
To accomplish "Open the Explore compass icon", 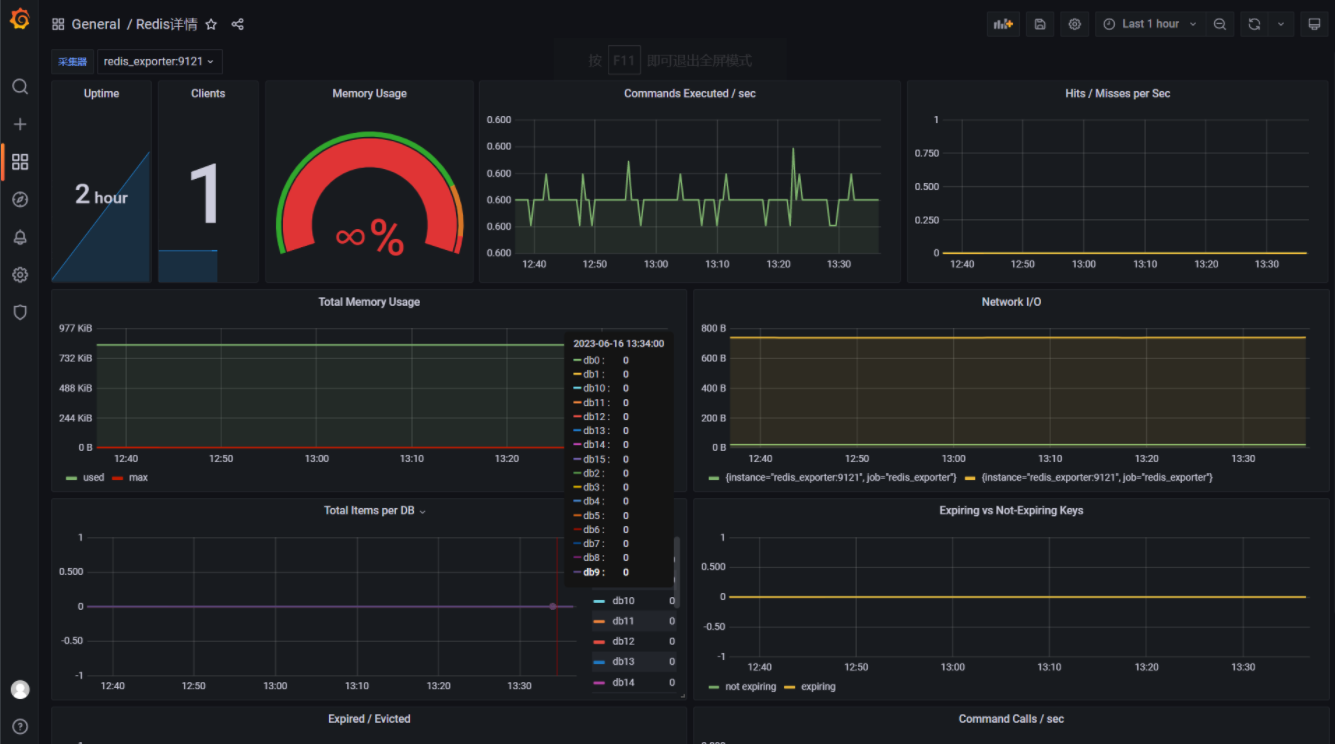I will [20, 200].
